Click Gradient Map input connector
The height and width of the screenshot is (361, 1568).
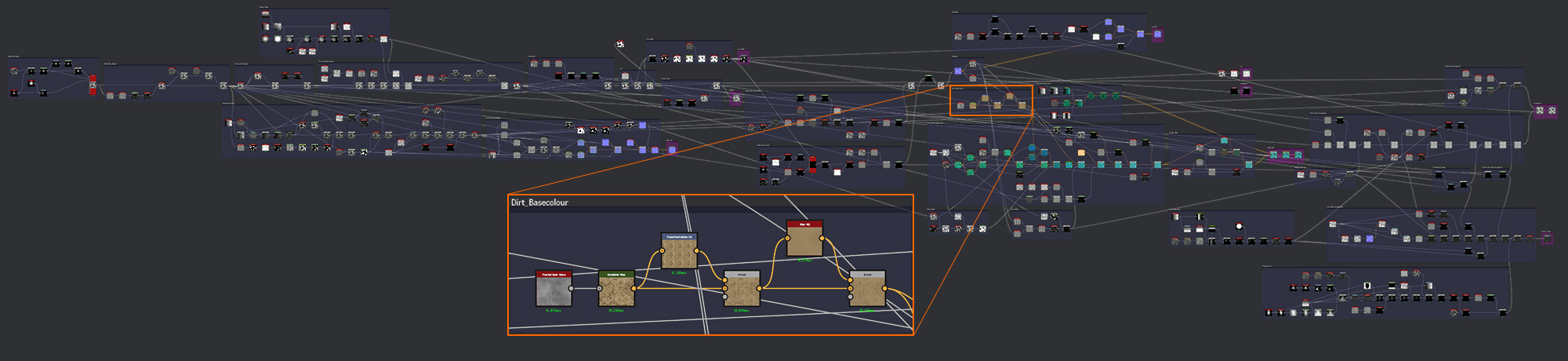click(600, 289)
